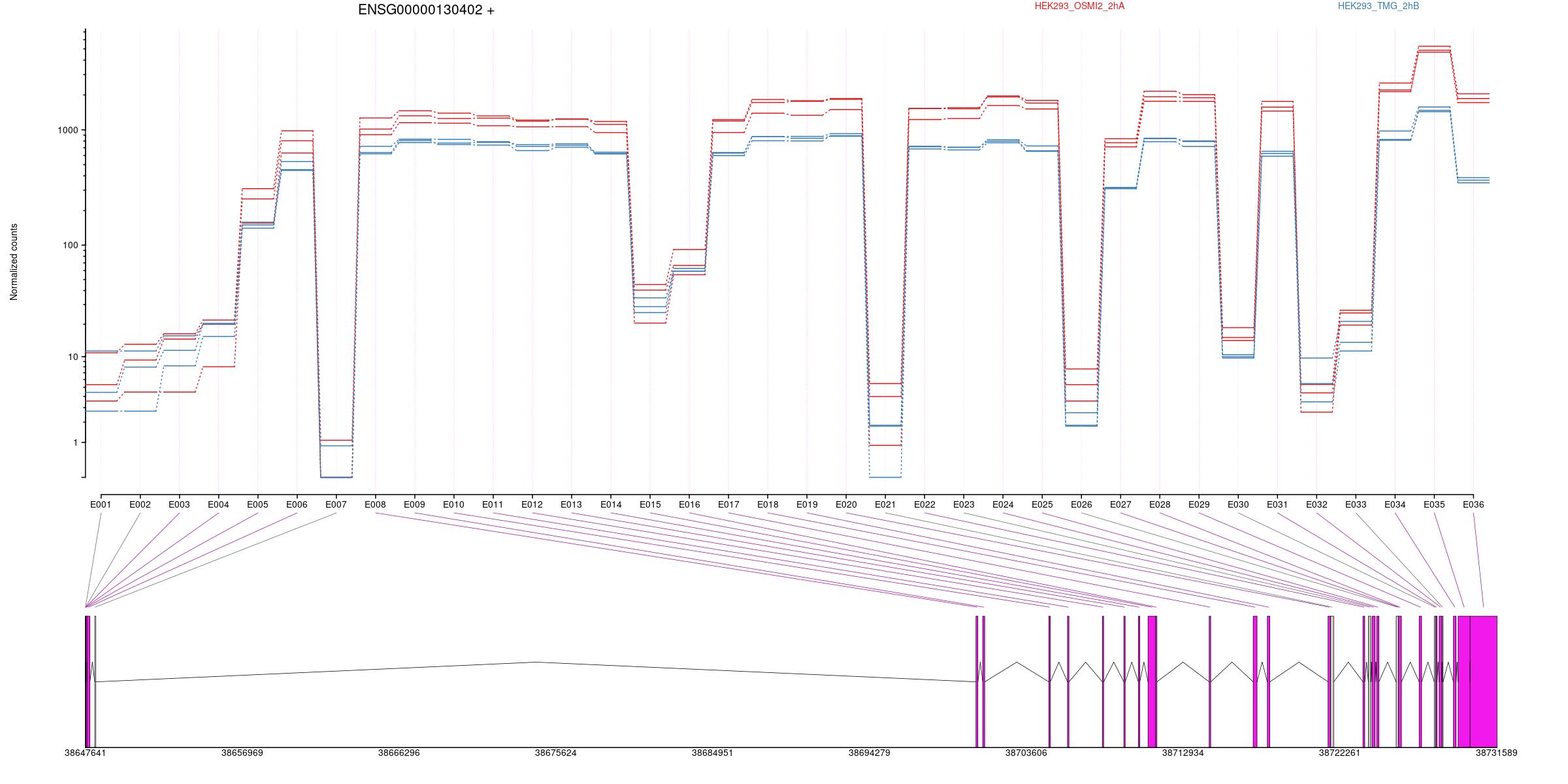Screen dimensions: 1568x784
Task: Click the exon label E006
Action: [297, 504]
